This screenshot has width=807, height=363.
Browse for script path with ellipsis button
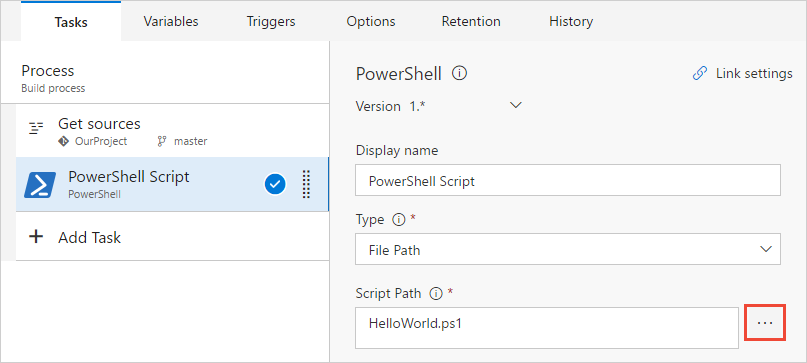(765, 322)
